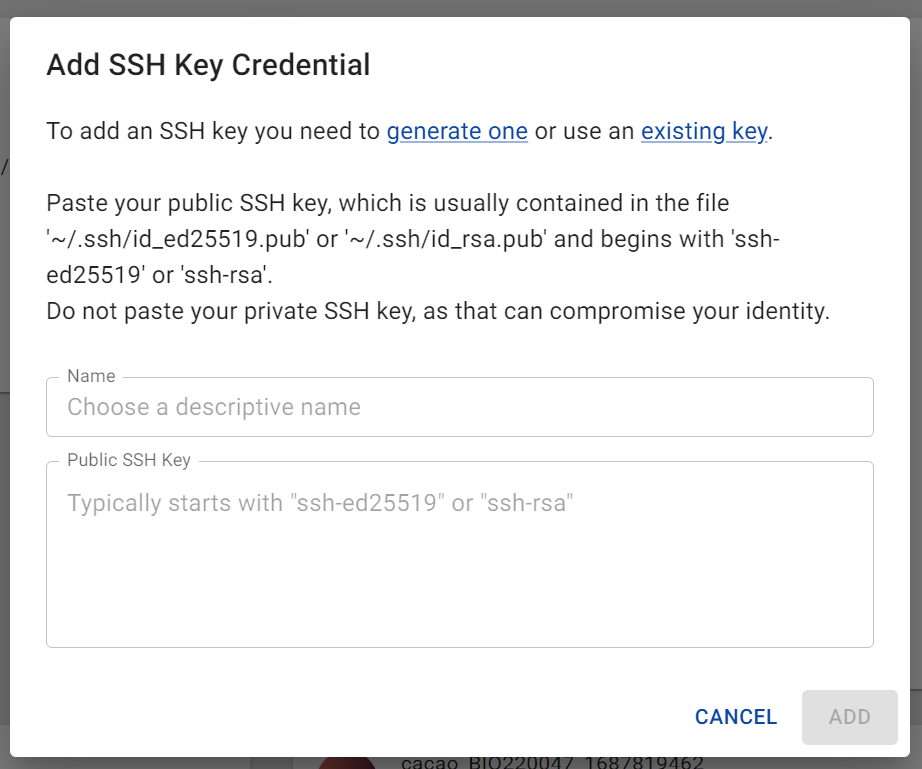Click the greyed-out ADD button
Viewport: 922px width, 769px height.
click(850, 717)
